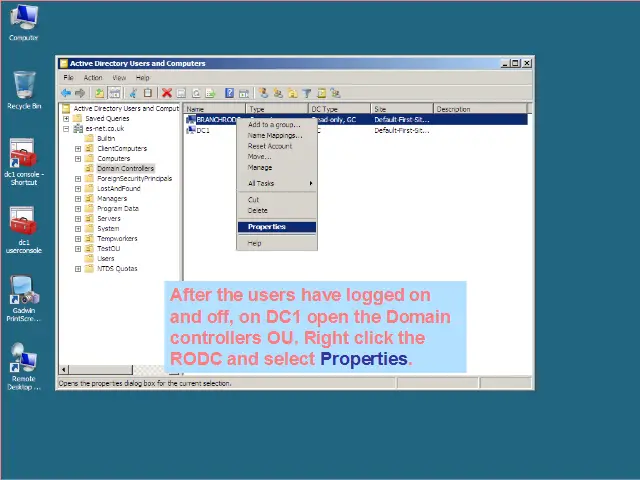Image resolution: width=640 pixels, height=480 pixels.
Task: Select the DC1 computer entry
Action: tap(203, 130)
